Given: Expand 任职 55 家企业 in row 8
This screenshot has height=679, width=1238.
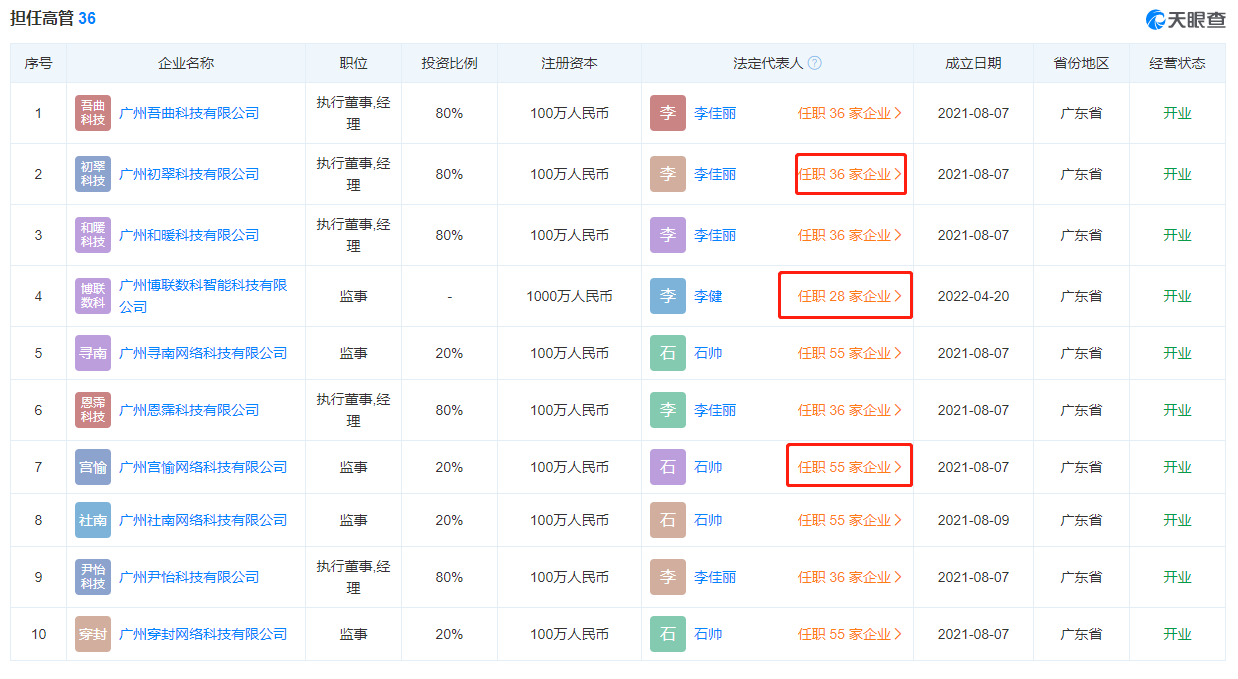Looking at the screenshot, I should (x=849, y=520).
